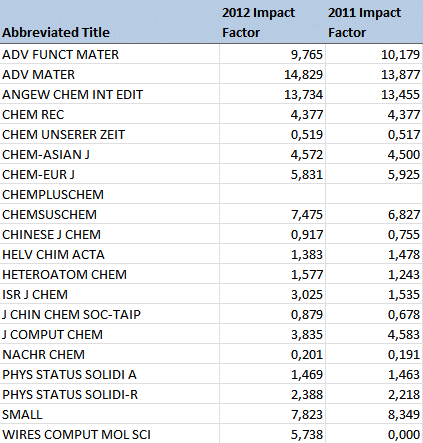Select the '2011 Impact Factor' column header

coord(374,22)
